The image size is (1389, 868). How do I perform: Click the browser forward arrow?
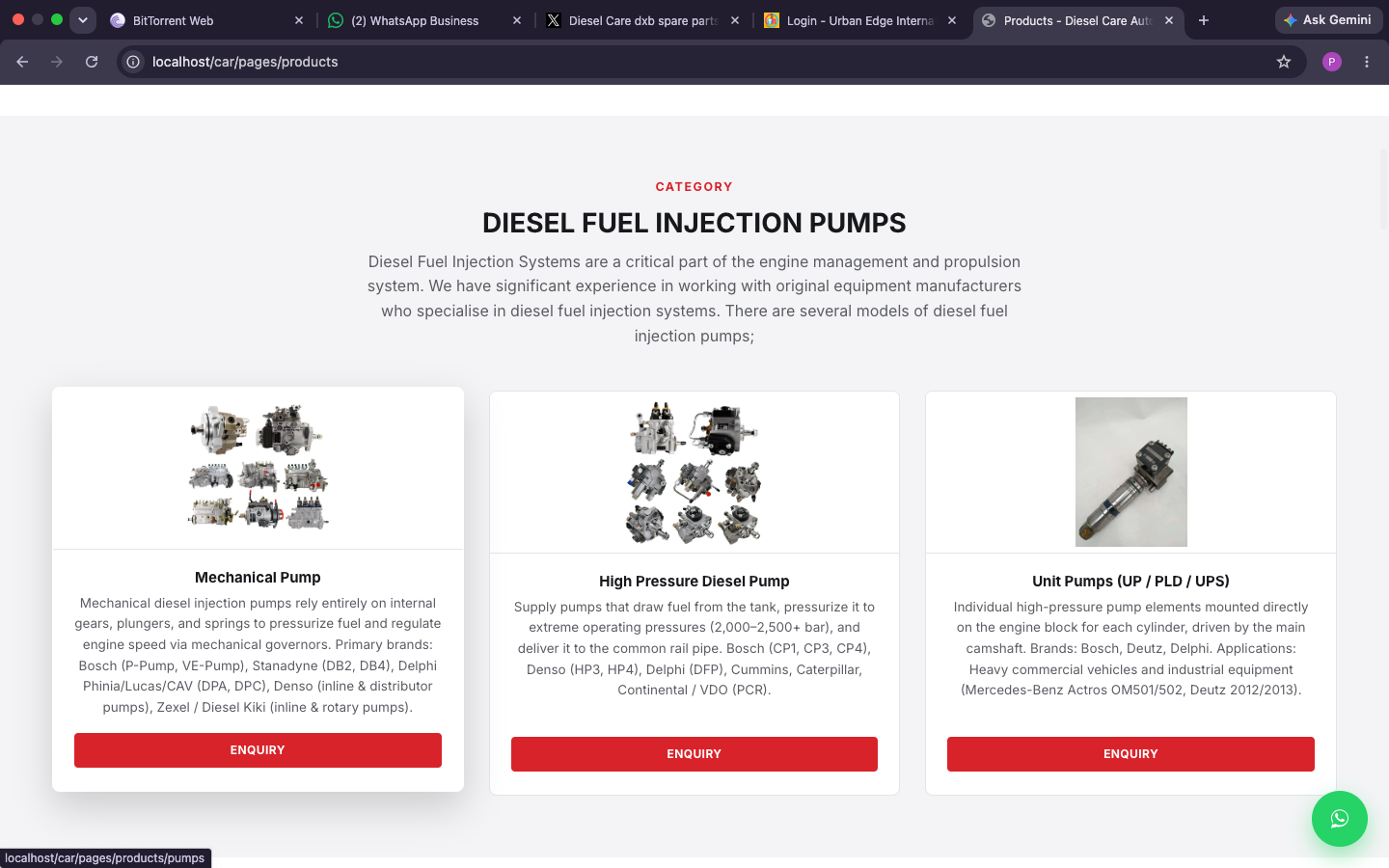[x=57, y=62]
